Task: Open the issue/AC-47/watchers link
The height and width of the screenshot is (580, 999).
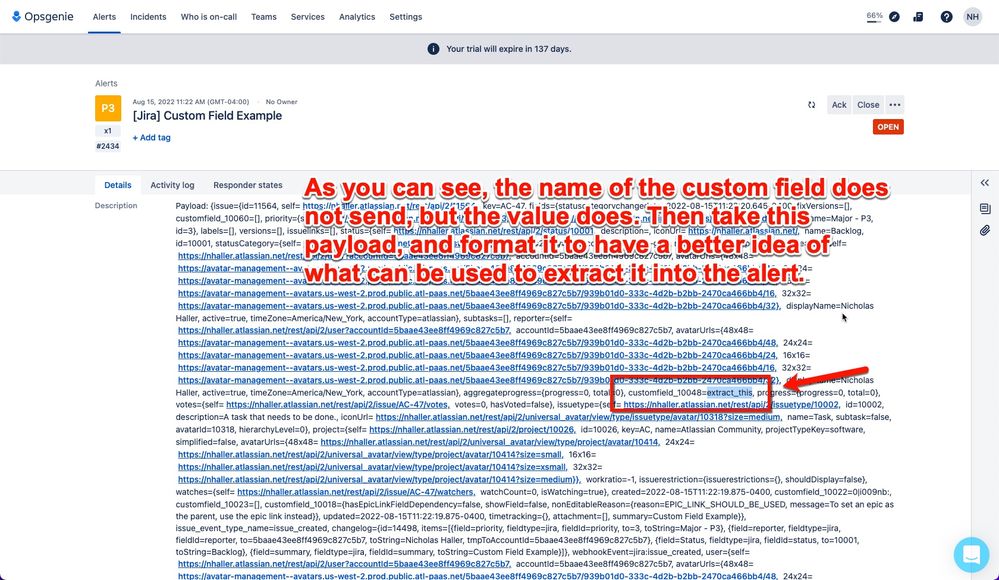Action: [356, 492]
